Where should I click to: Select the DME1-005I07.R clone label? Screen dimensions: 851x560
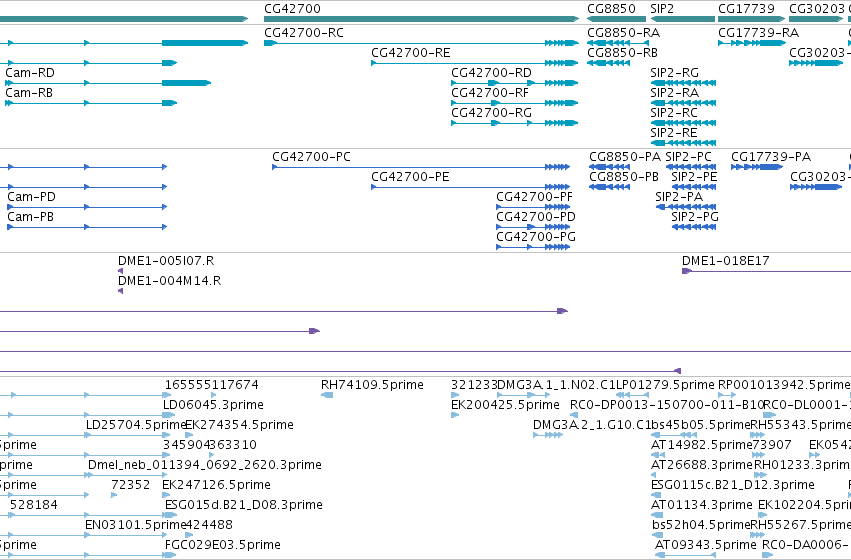166,261
